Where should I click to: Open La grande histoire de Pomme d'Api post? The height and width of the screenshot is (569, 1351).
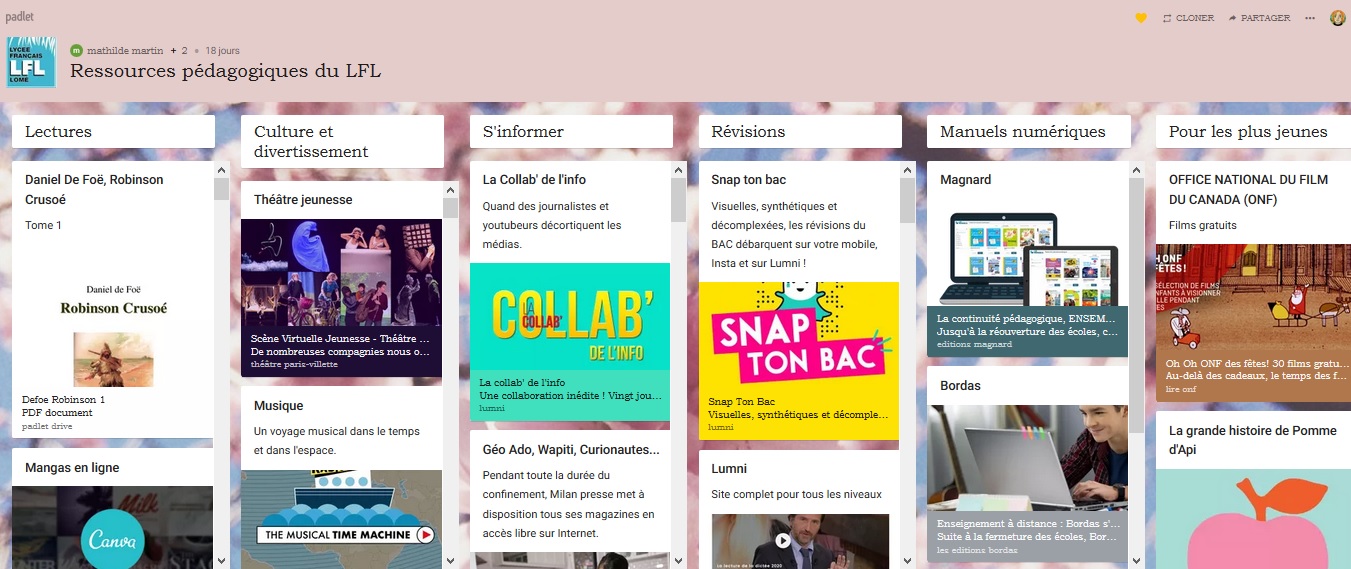point(1255,440)
